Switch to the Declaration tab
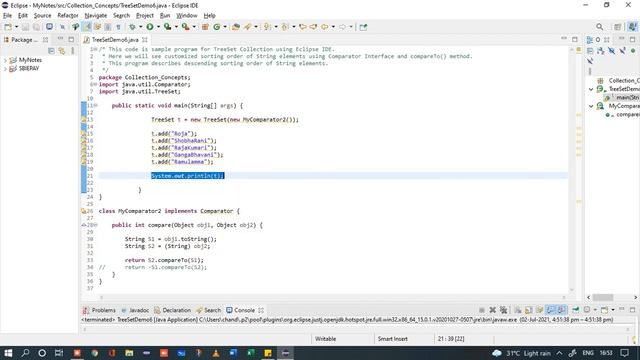The image size is (640, 360). tap(172, 310)
